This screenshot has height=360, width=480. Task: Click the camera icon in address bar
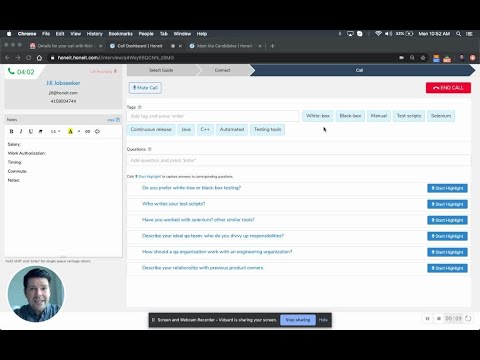click(402, 58)
